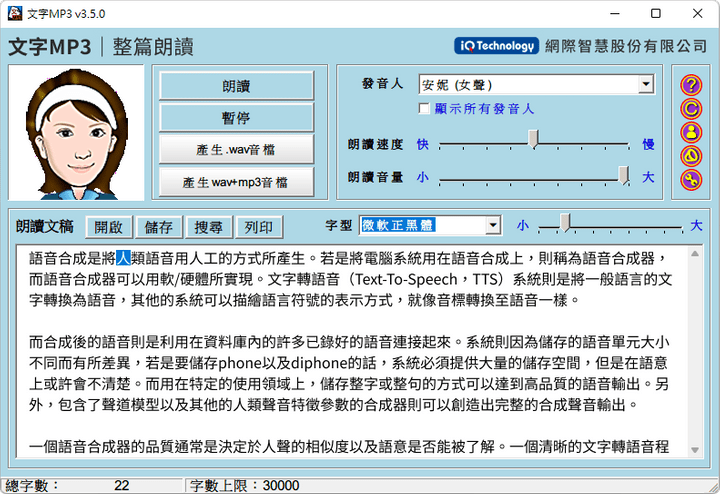Screen dimensions: 720x494
Task: Click the app icon in title bar
Action: 14,13
